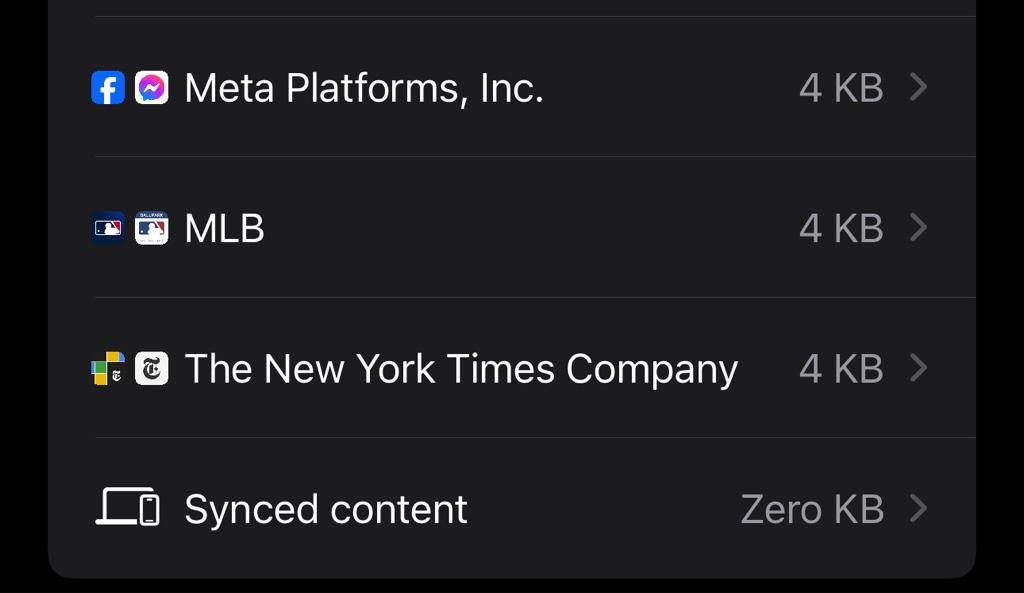This screenshot has height=593, width=1024.
Task: Tap 4 KB size for Meta Platforms
Action: pyautogui.click(x=841, y=88)
